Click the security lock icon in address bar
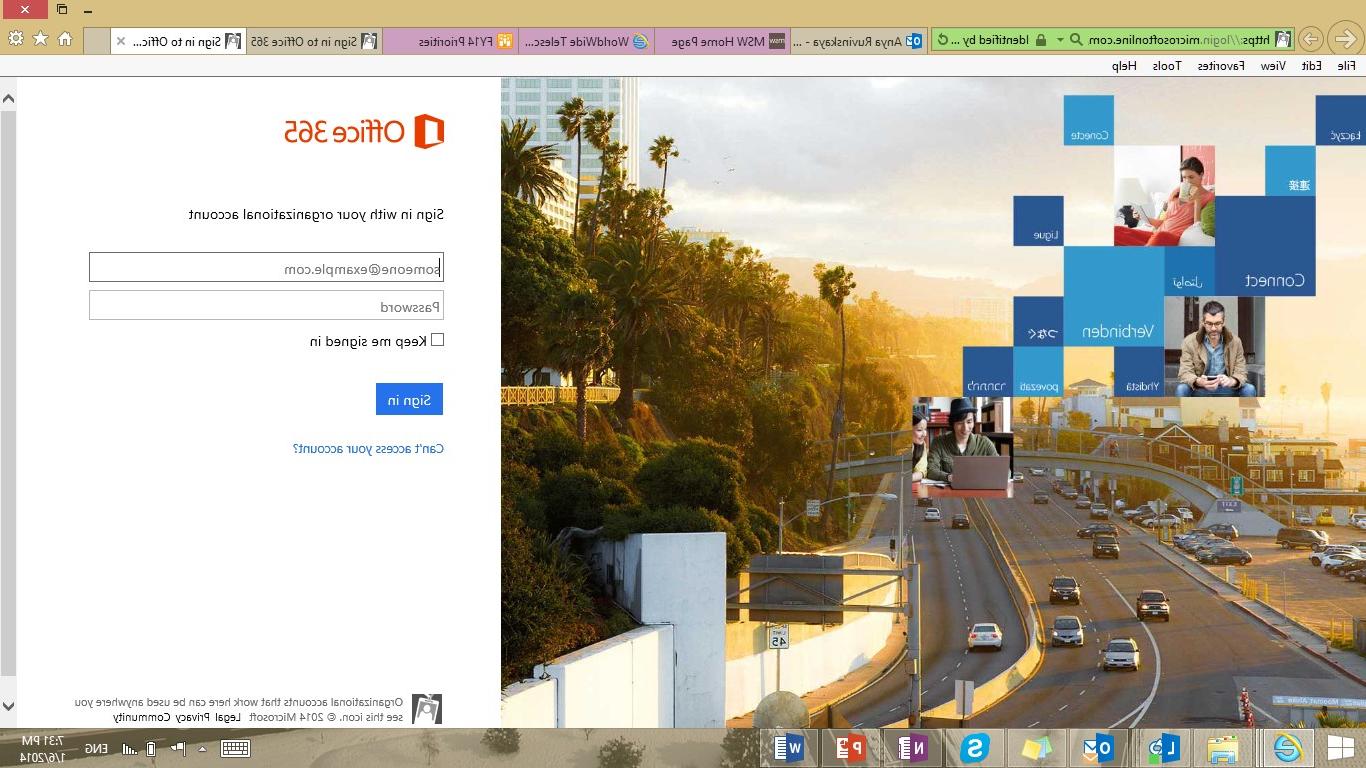The image size is (1366, 768). [1041, 40]
